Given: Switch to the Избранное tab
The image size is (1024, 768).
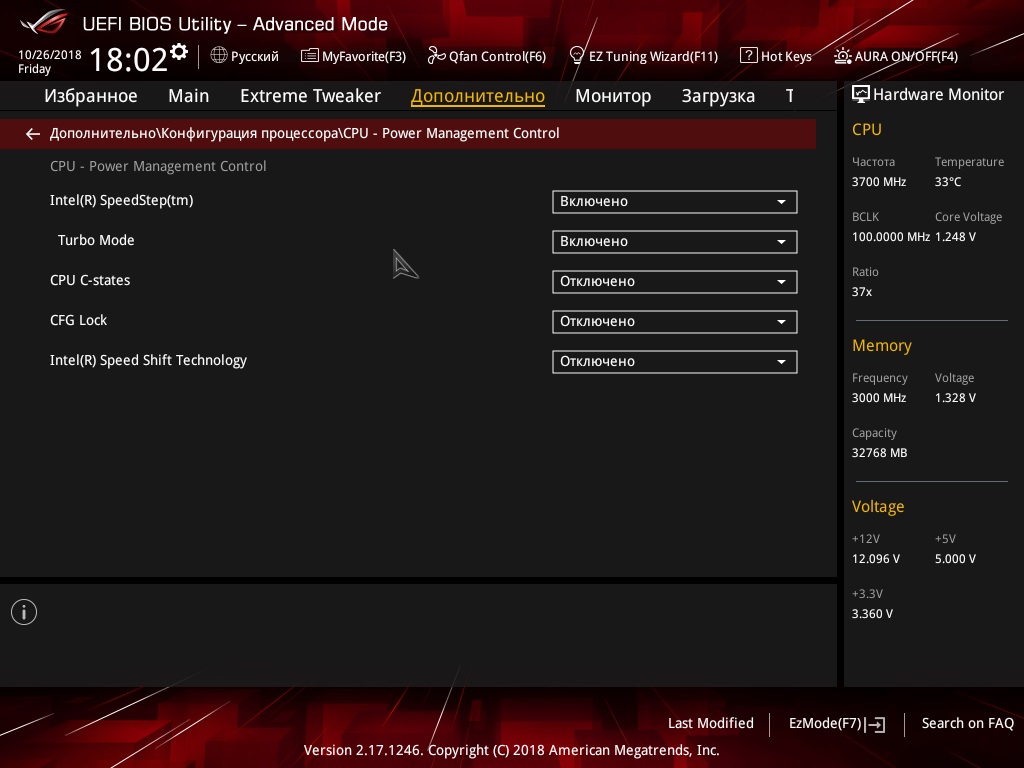Looking at the screenshot, I should tap(91, 96).
